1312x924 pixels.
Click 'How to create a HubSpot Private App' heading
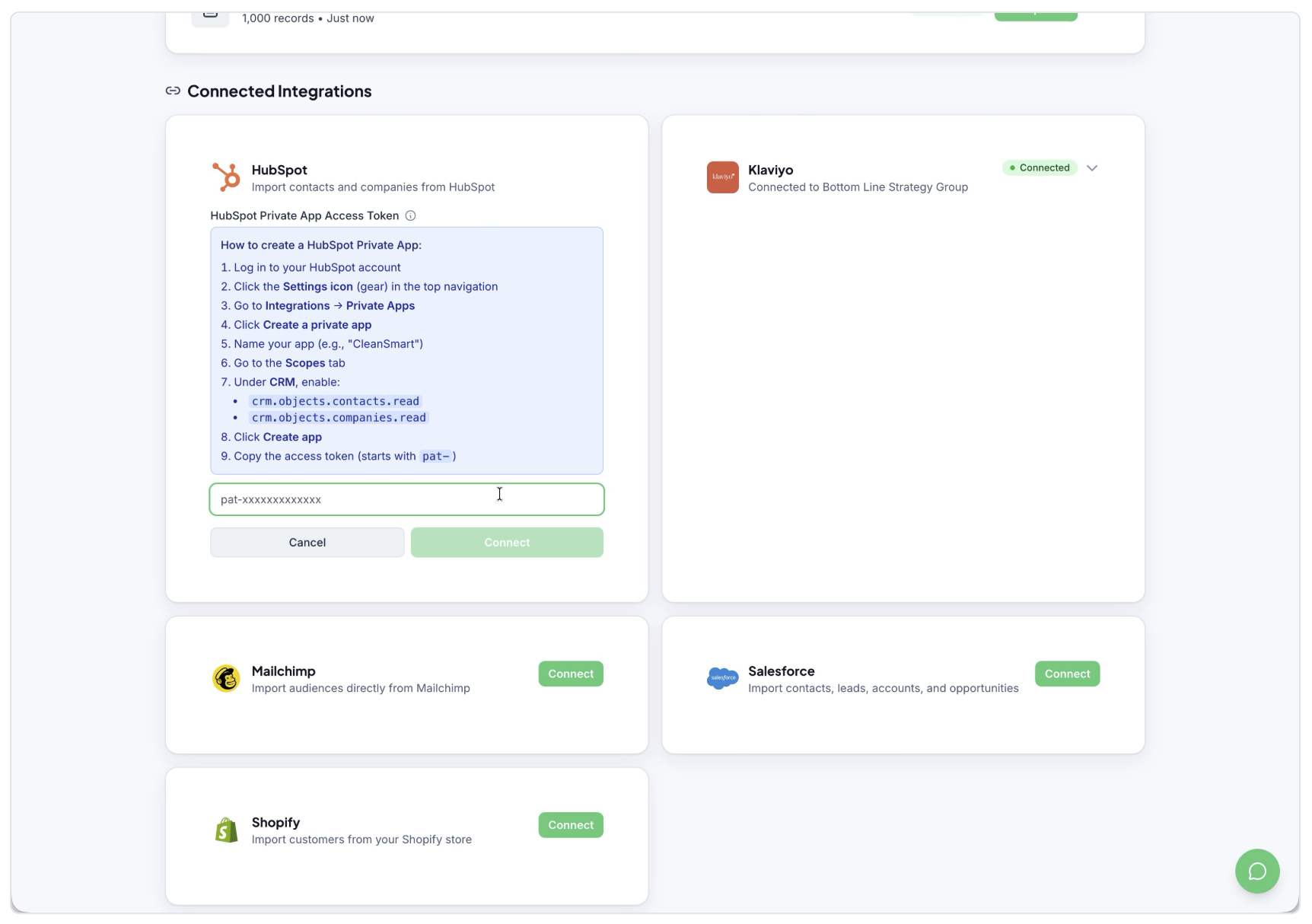[x=321, y=245]
